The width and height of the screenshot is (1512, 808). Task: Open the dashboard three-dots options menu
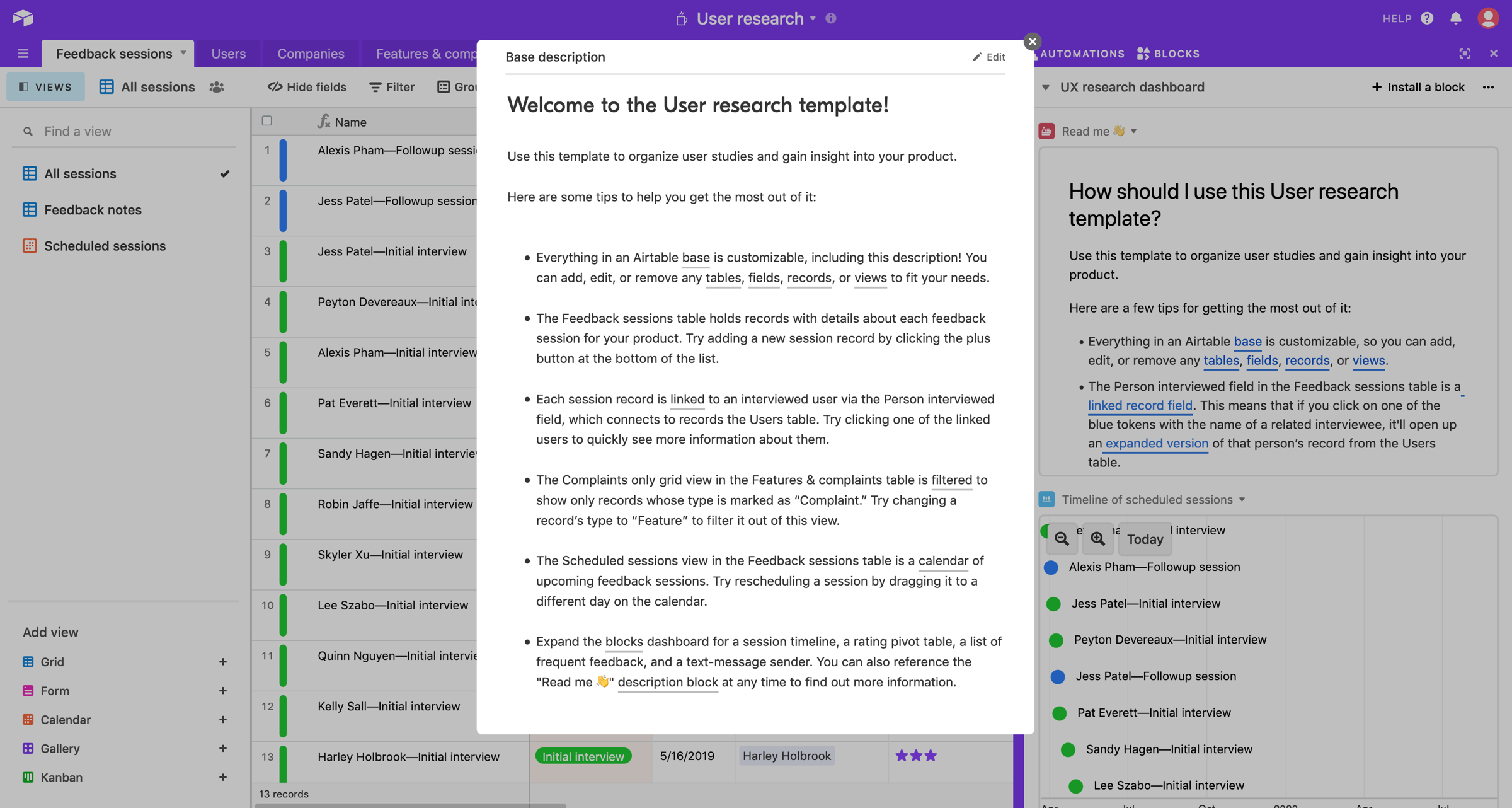pyautogui.click(x=1488, y=87)
